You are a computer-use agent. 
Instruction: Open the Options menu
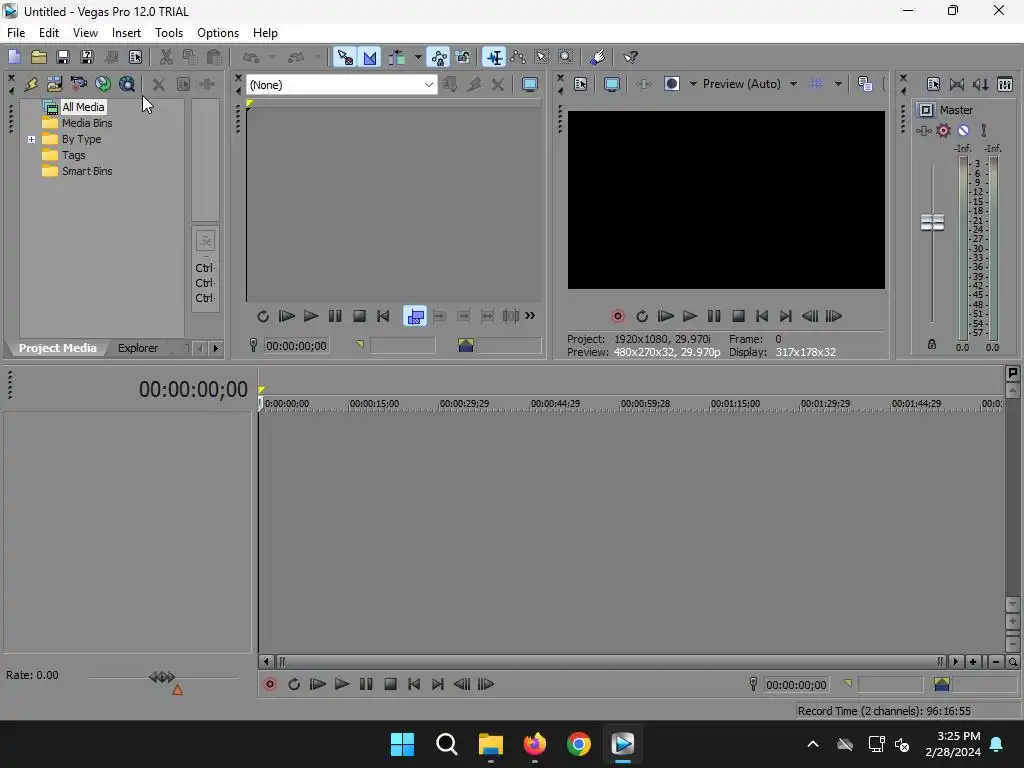(x=218, y=33)
